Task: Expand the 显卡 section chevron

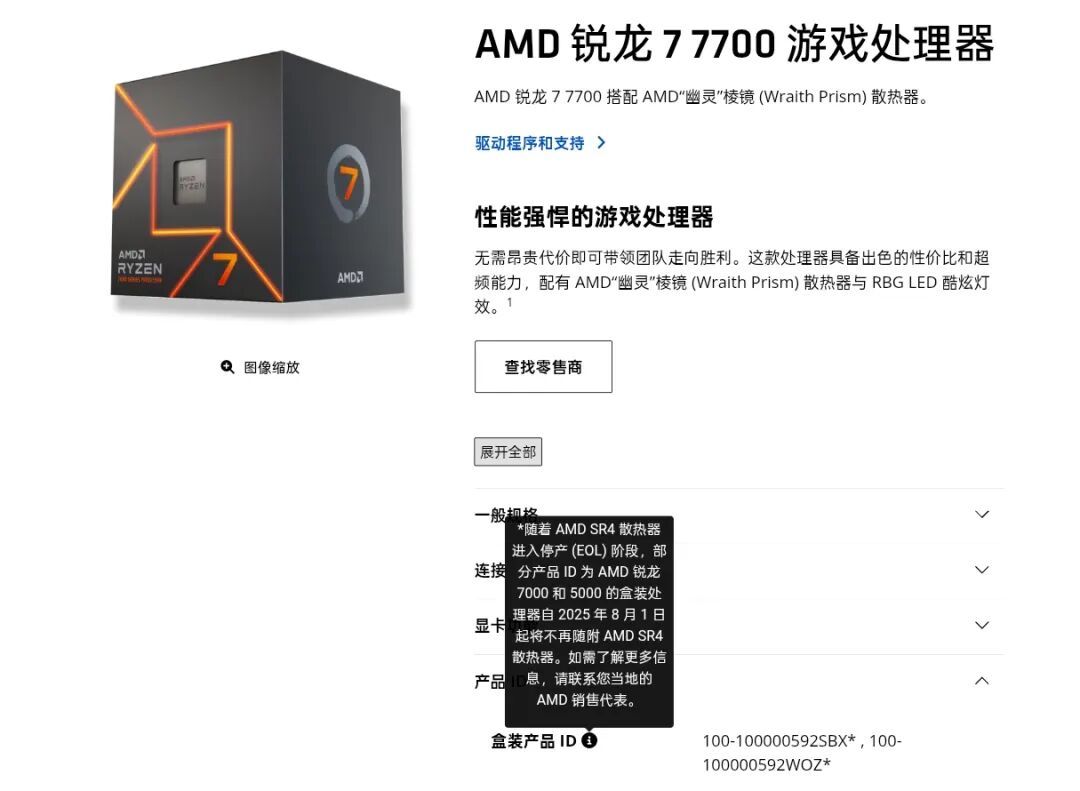Action: (982, 626)
